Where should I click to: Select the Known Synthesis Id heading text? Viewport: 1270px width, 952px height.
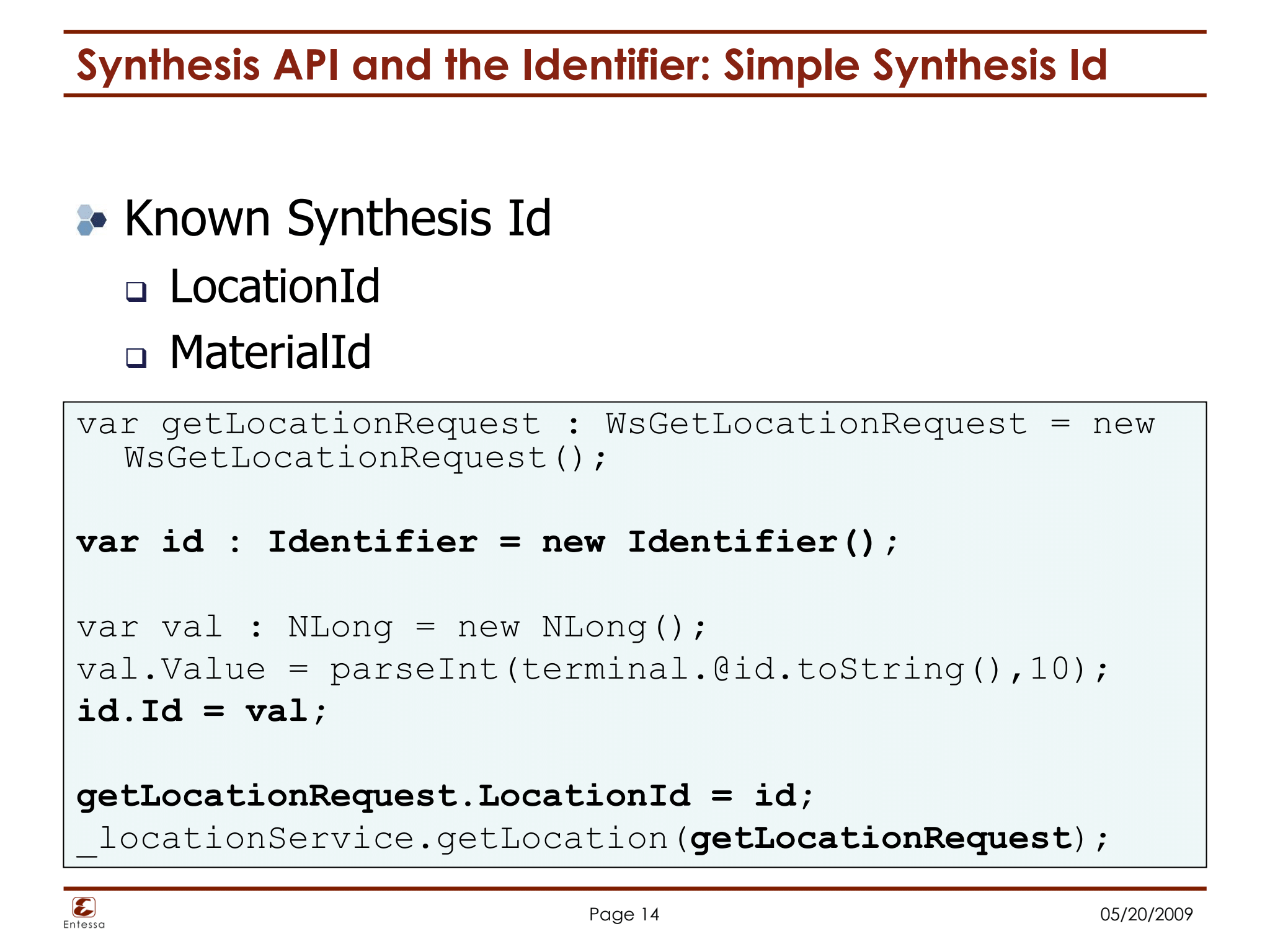pyautogui.click(x=337, y=218)
